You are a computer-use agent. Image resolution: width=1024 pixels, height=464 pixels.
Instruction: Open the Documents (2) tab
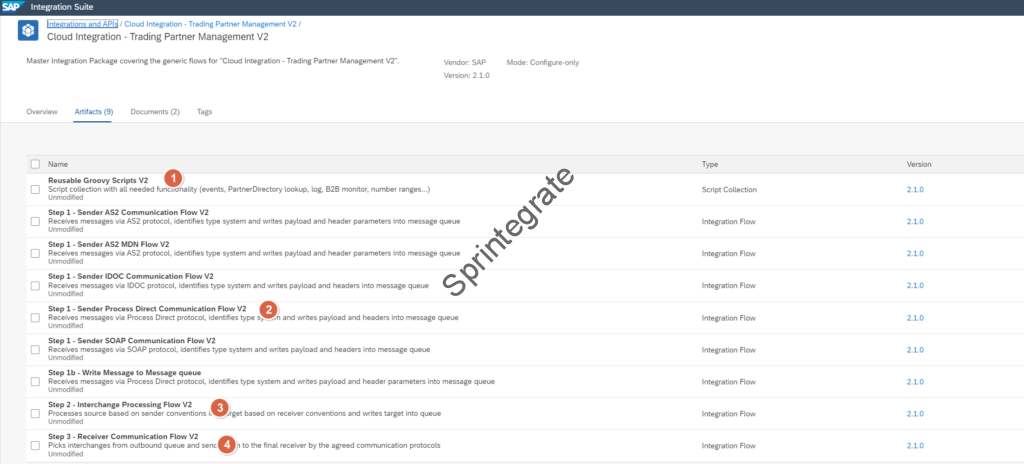pos(155,111)
